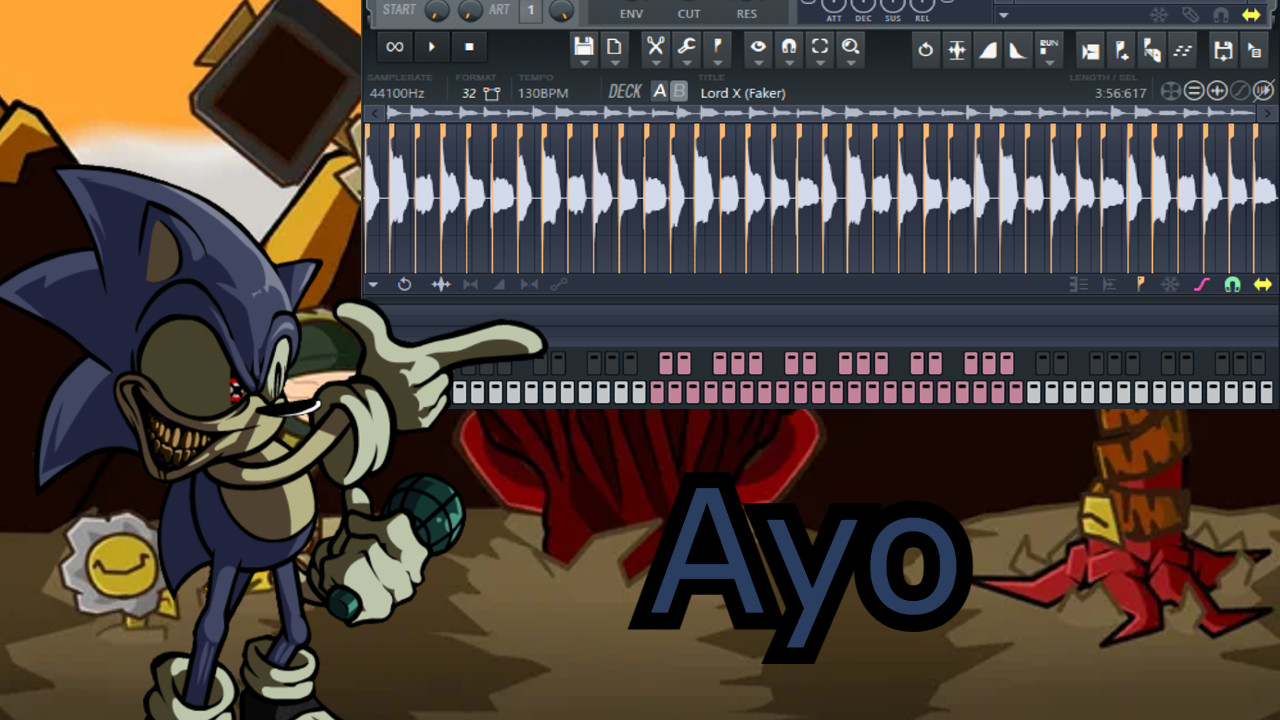The image size is (1280, 720).
Task: Click the top panel yellow double-arrow icon
Action: [1251, 14]
